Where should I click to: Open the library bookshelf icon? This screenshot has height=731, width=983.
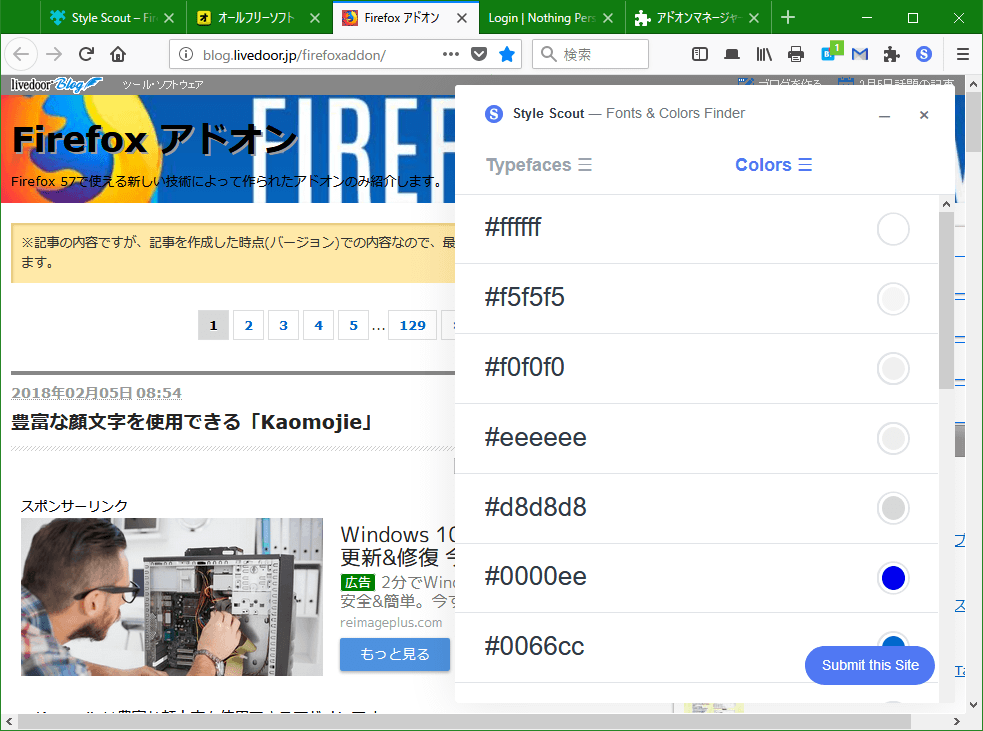[x=764, y=55]
